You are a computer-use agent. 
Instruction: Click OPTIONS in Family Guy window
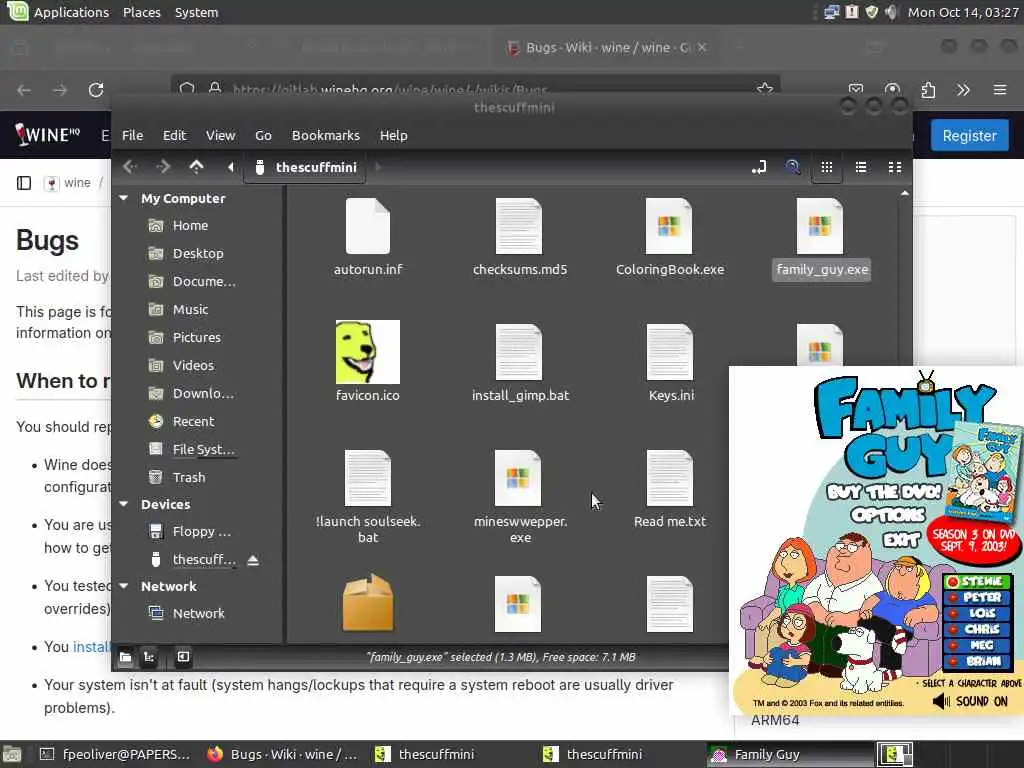(x=888, y=516)
